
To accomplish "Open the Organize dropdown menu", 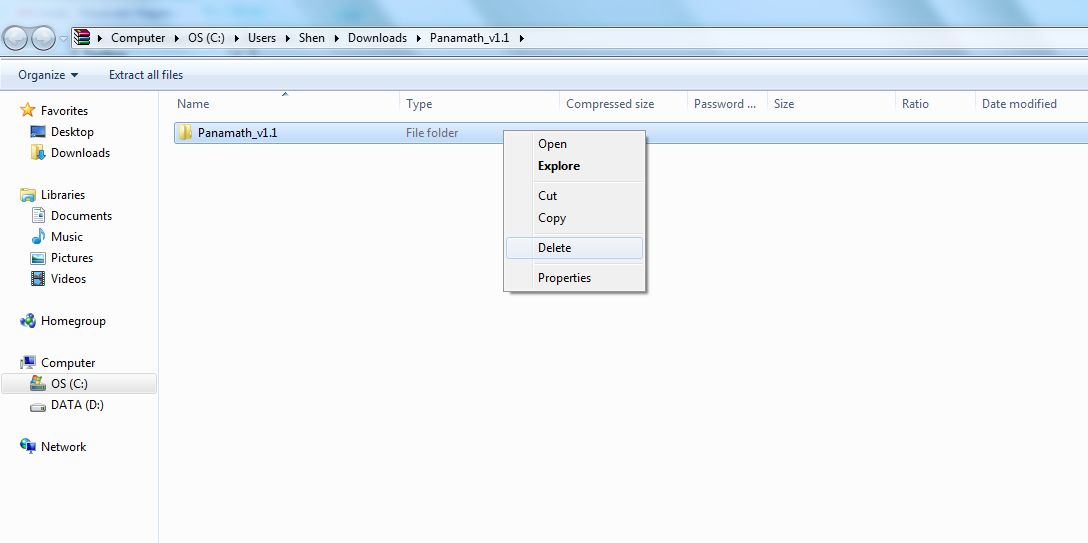I will [x=48, y=75].
